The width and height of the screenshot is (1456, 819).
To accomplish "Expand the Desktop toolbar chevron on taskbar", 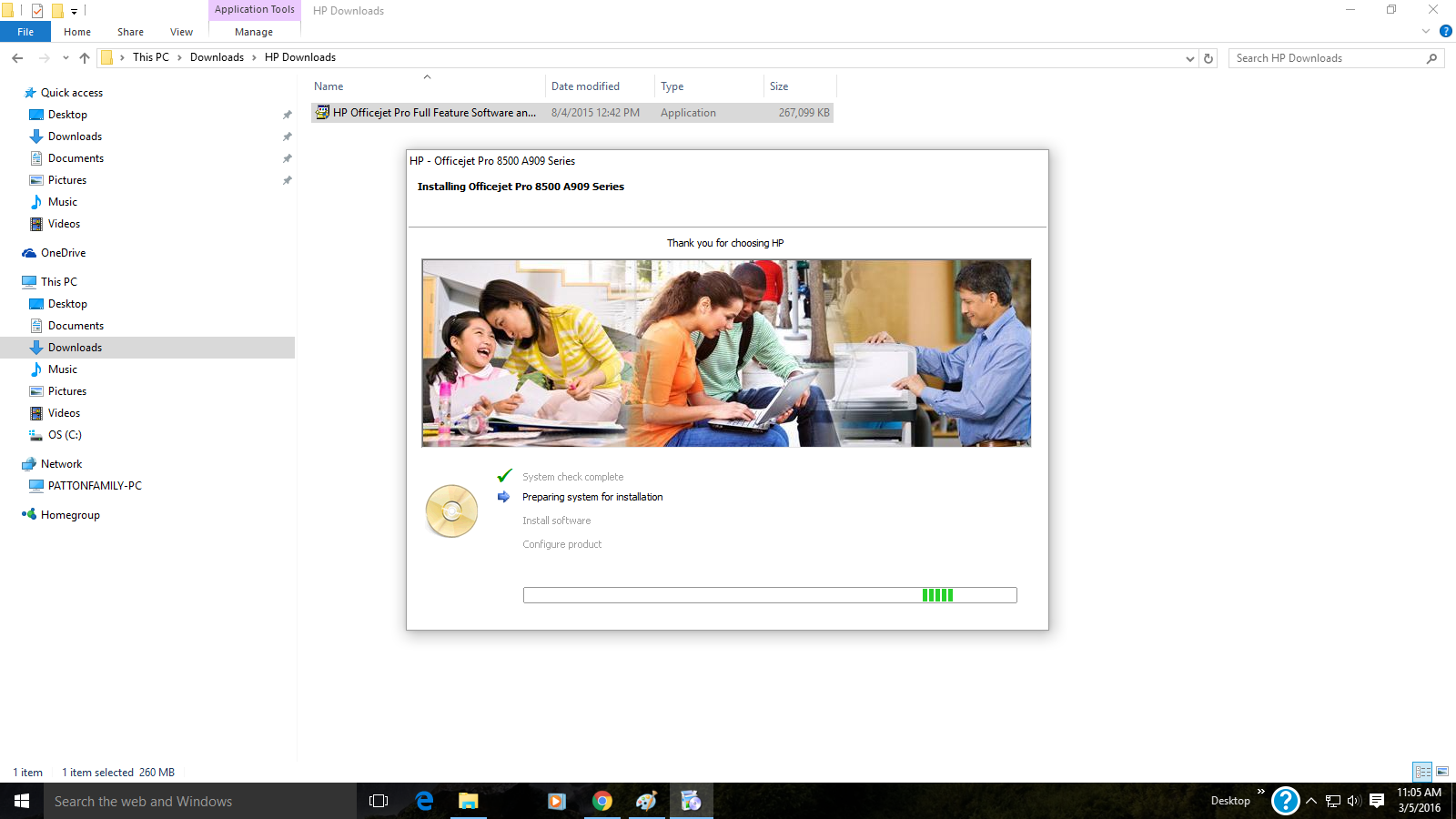I will (1261, 792).
